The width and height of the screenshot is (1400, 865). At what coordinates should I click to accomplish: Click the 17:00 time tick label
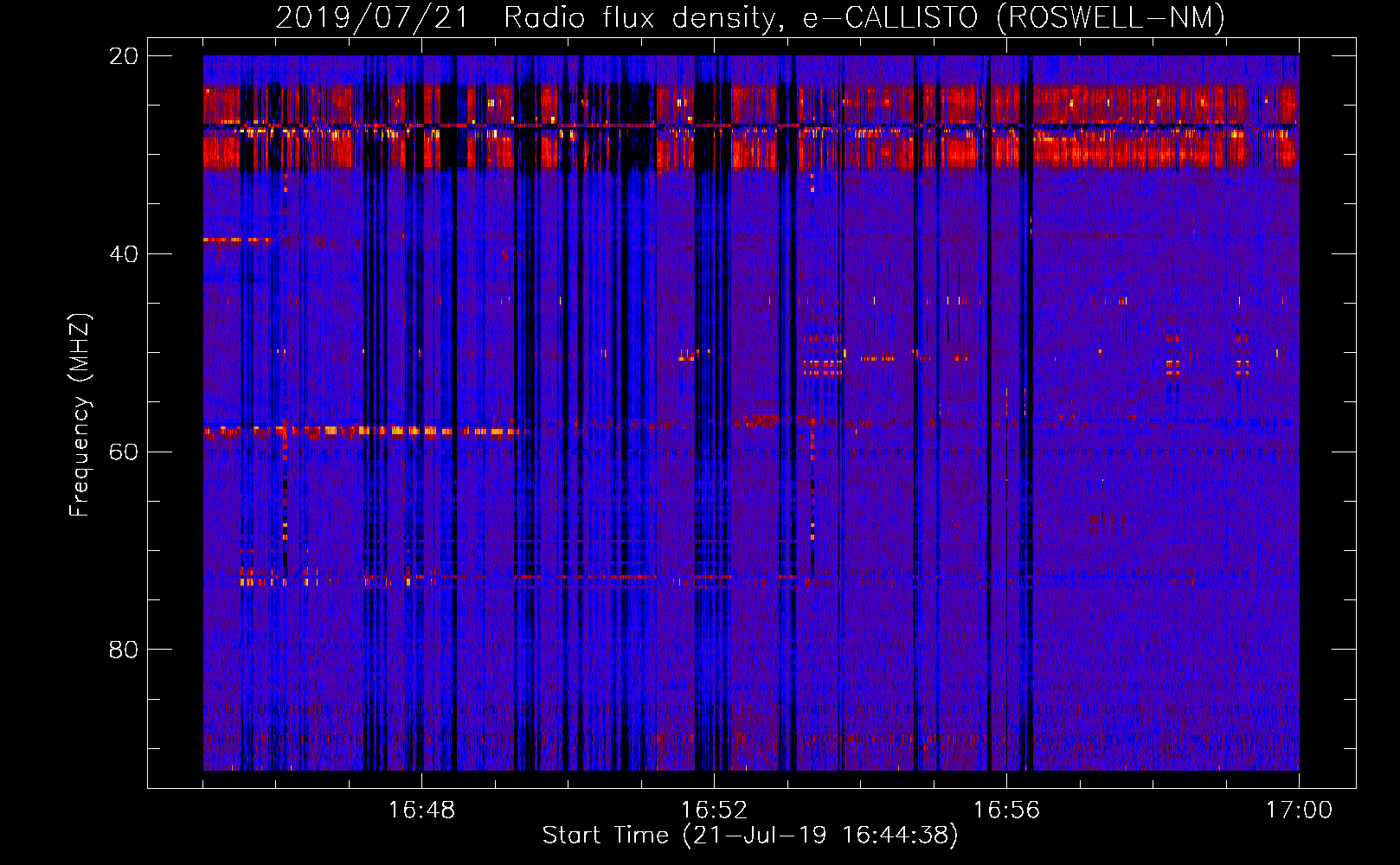click(1299, 811)
